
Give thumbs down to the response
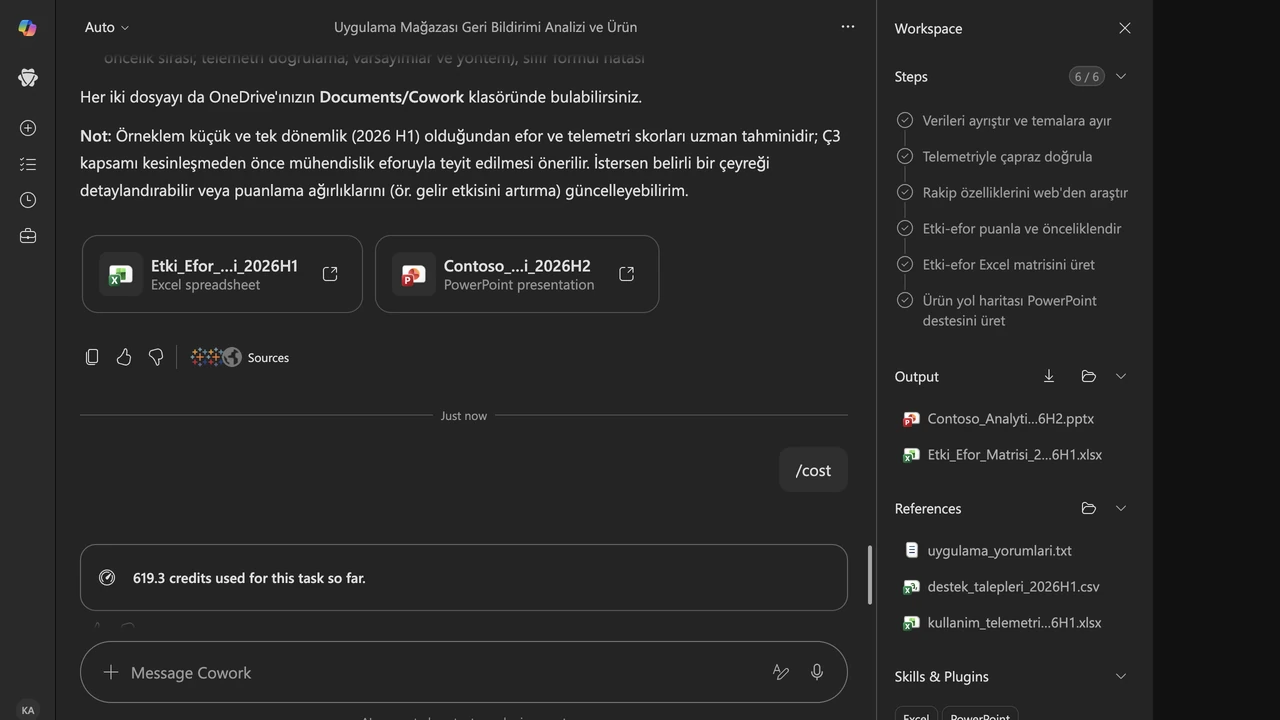coord(156,357)
